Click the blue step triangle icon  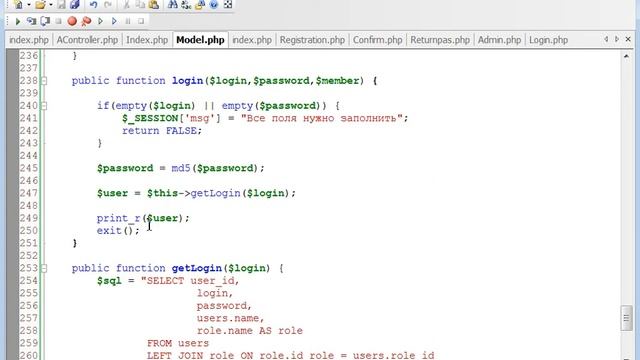(114, 21)
